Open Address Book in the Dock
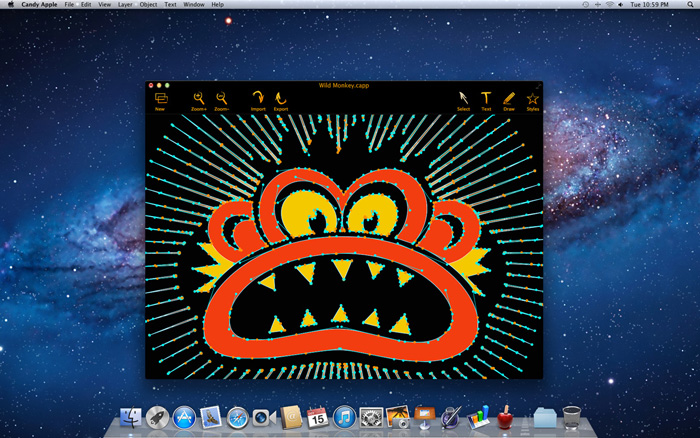The image size is (700, 438). tap(291, 418)
